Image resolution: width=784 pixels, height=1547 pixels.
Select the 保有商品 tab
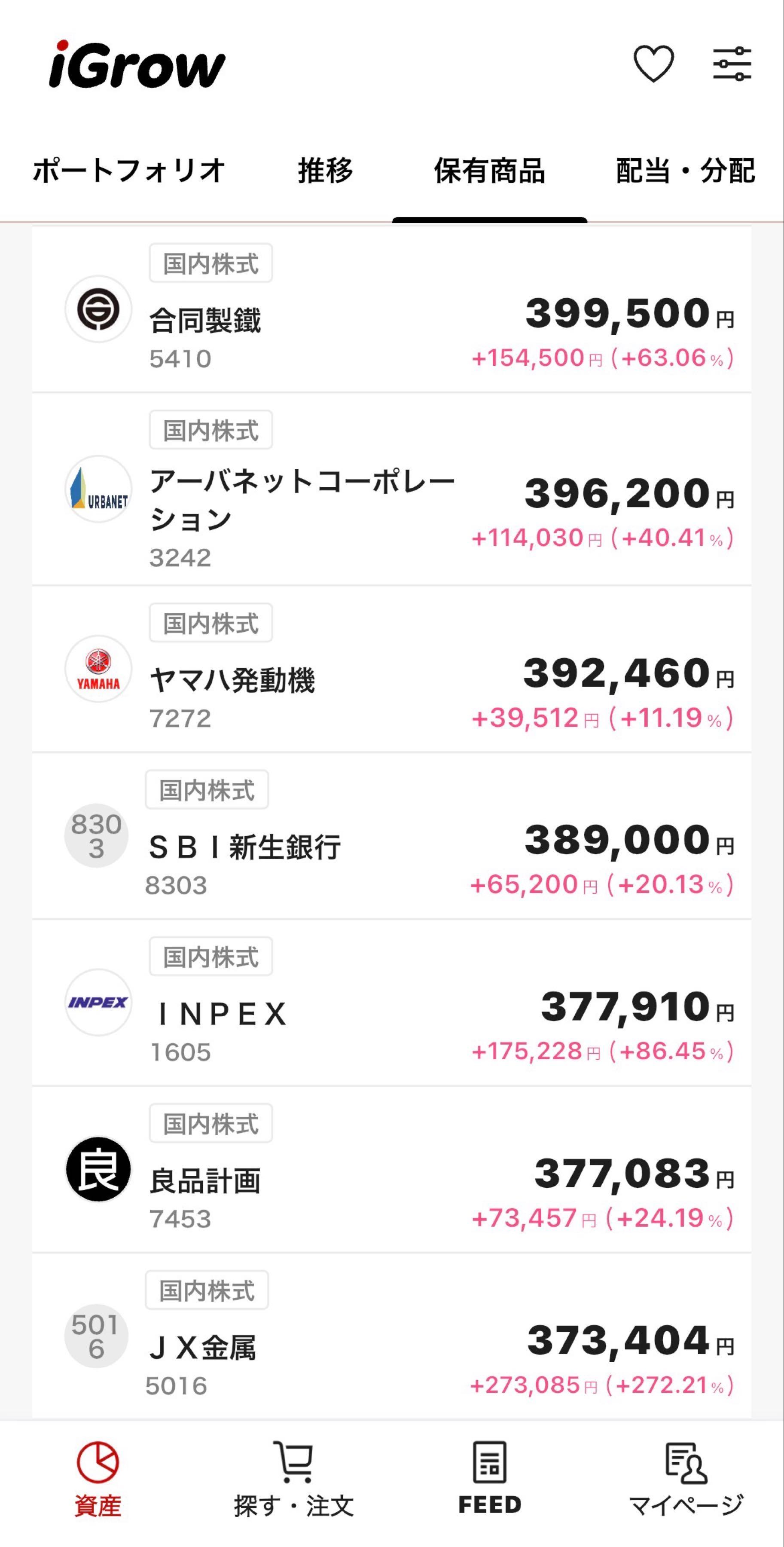pyautogui.click(x=489, y=171)
